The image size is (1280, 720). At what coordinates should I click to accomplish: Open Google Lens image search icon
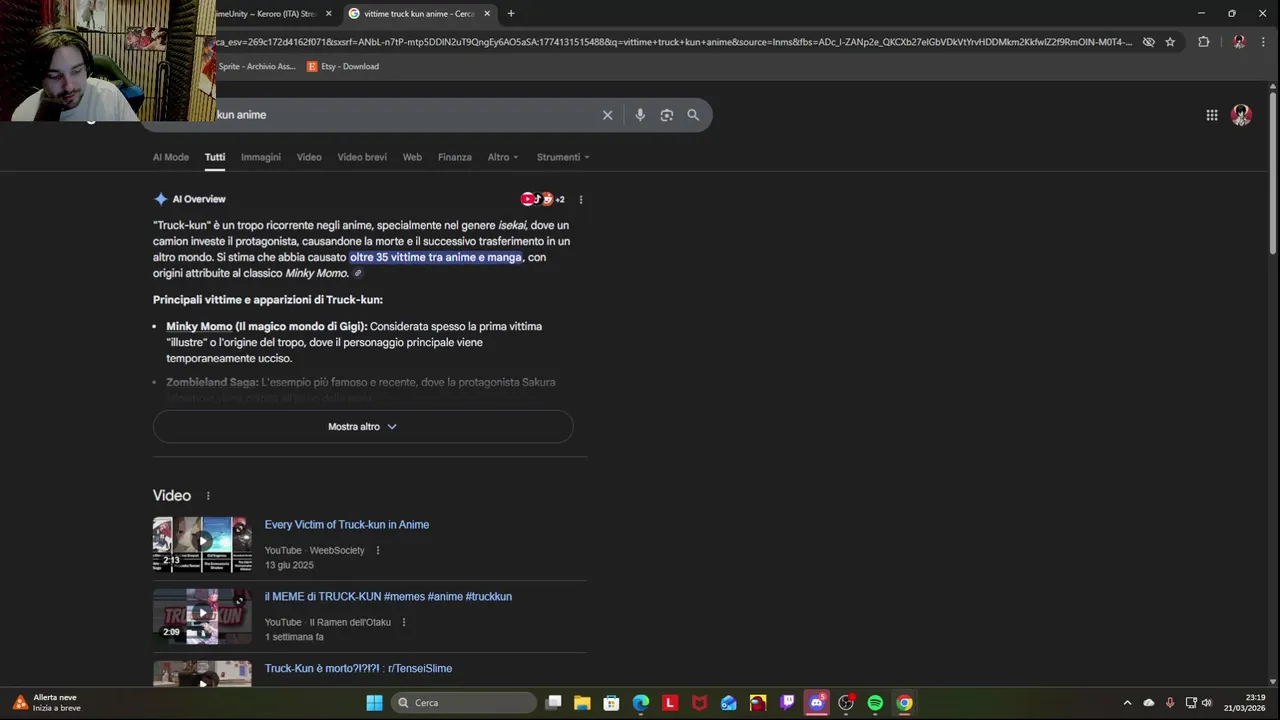pyautogui.click(x=667, y=115)
